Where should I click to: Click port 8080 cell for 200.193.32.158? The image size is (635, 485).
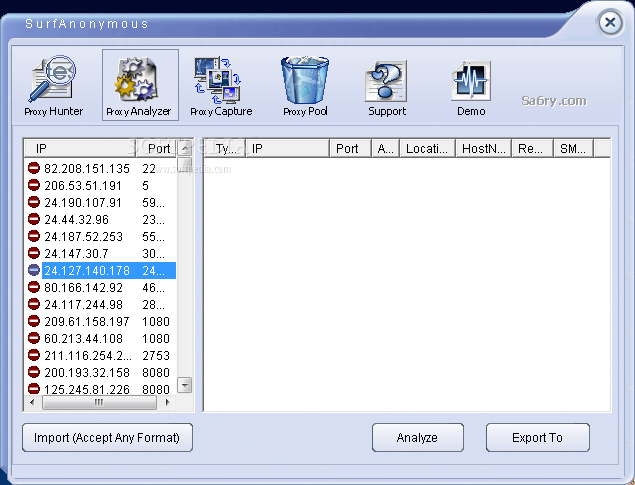pyautogui.click(x=156, y=372)
